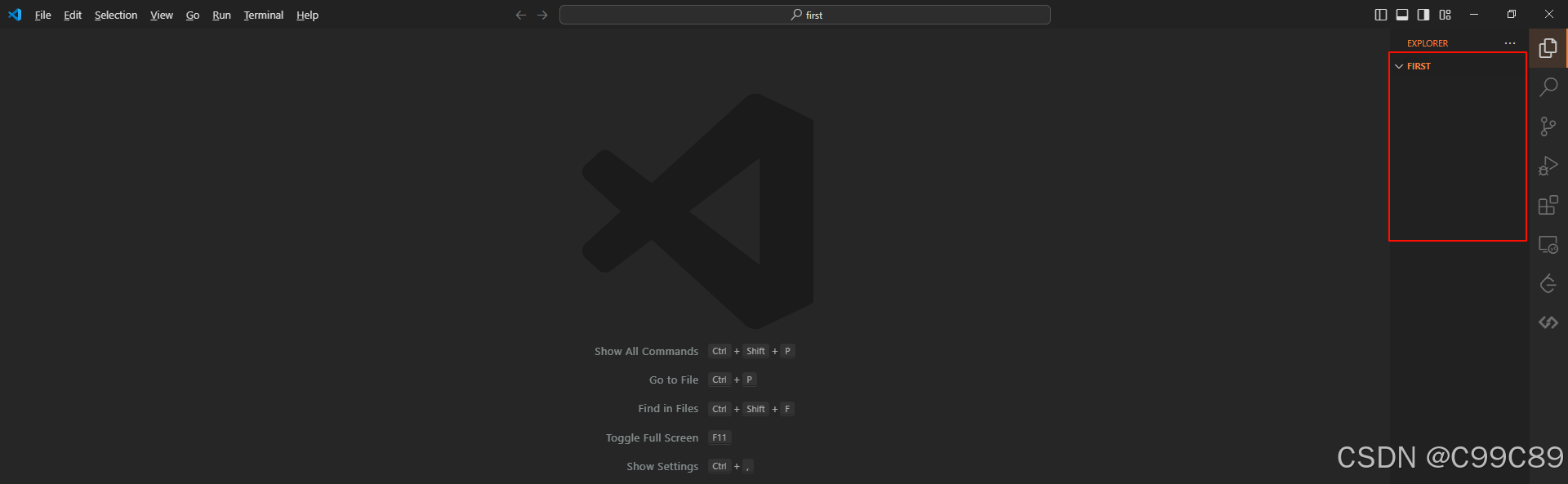This screenshot has width=1568, height=484.
Task: Open the Terminal menu
Action: [263, 15]
